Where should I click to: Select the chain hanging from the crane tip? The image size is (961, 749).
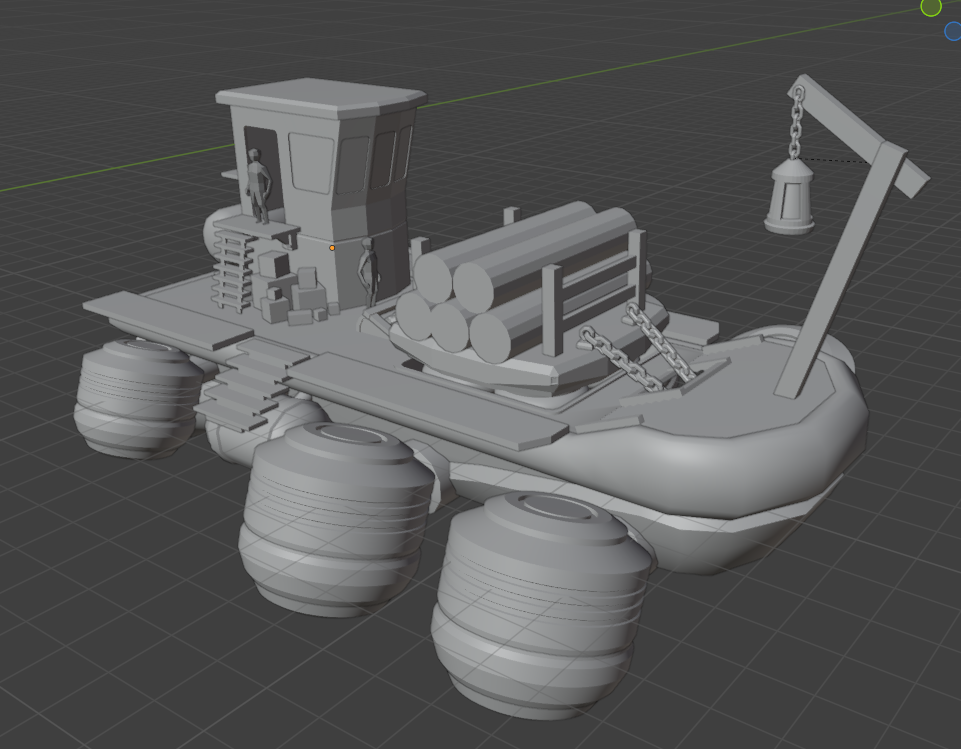[x=797, y=123]
